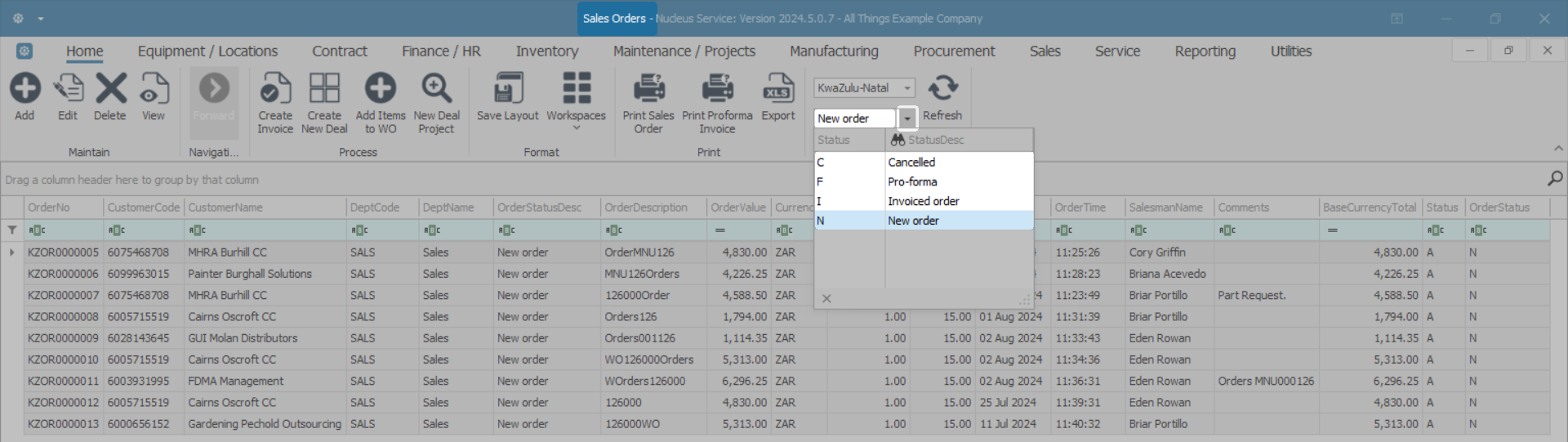
Task: Close the status dropdown popup with X
Action: pos(826,299)
